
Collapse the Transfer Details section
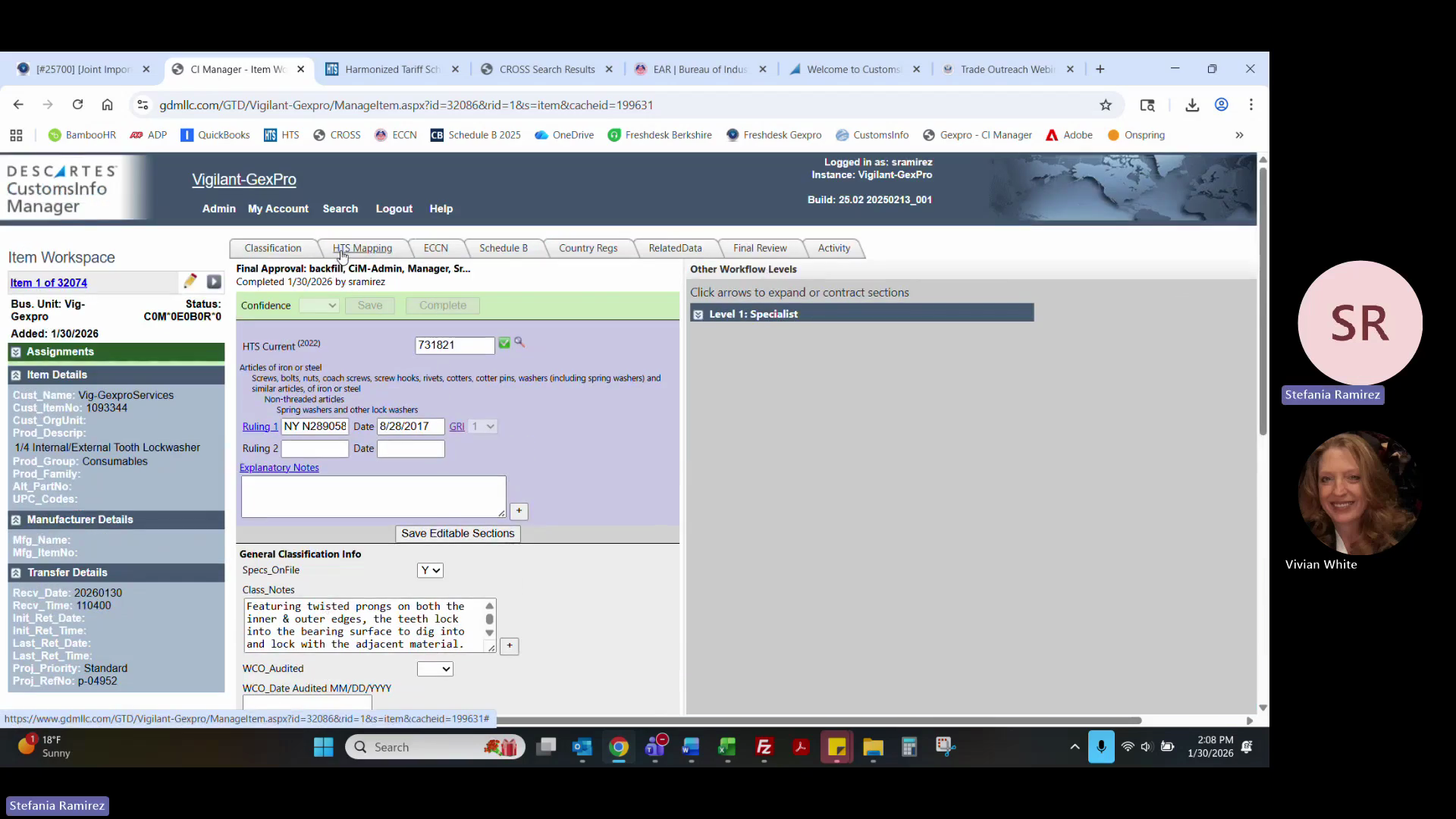point(16,573)
